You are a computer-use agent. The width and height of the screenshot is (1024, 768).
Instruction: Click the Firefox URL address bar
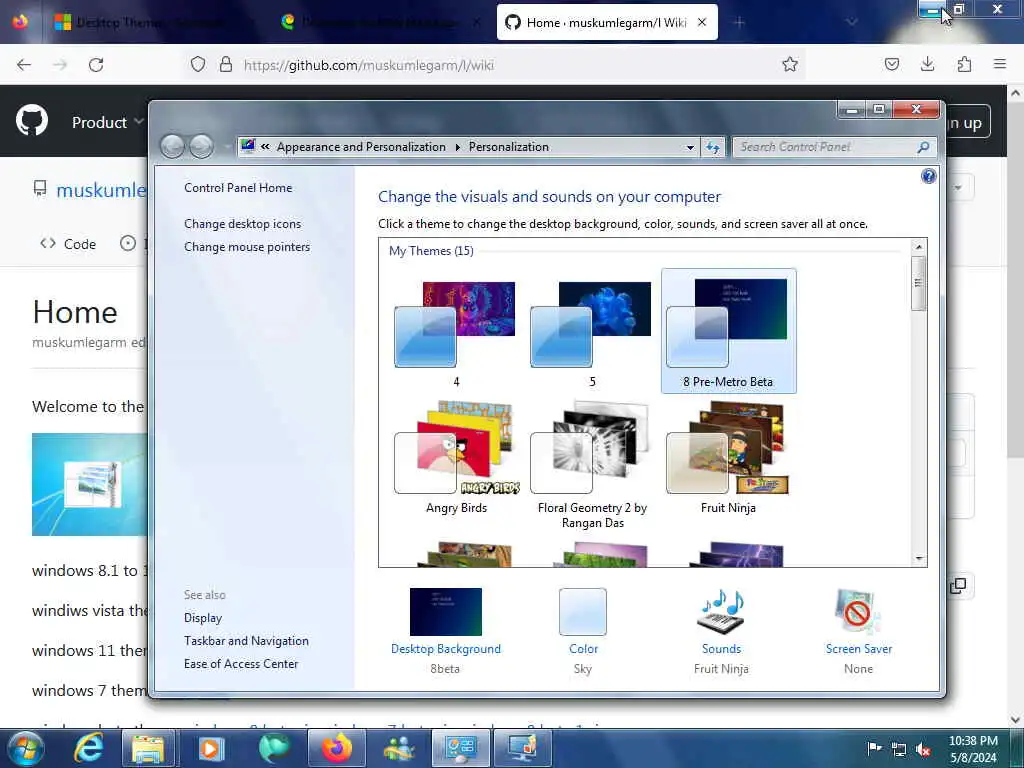pos(496,65)
